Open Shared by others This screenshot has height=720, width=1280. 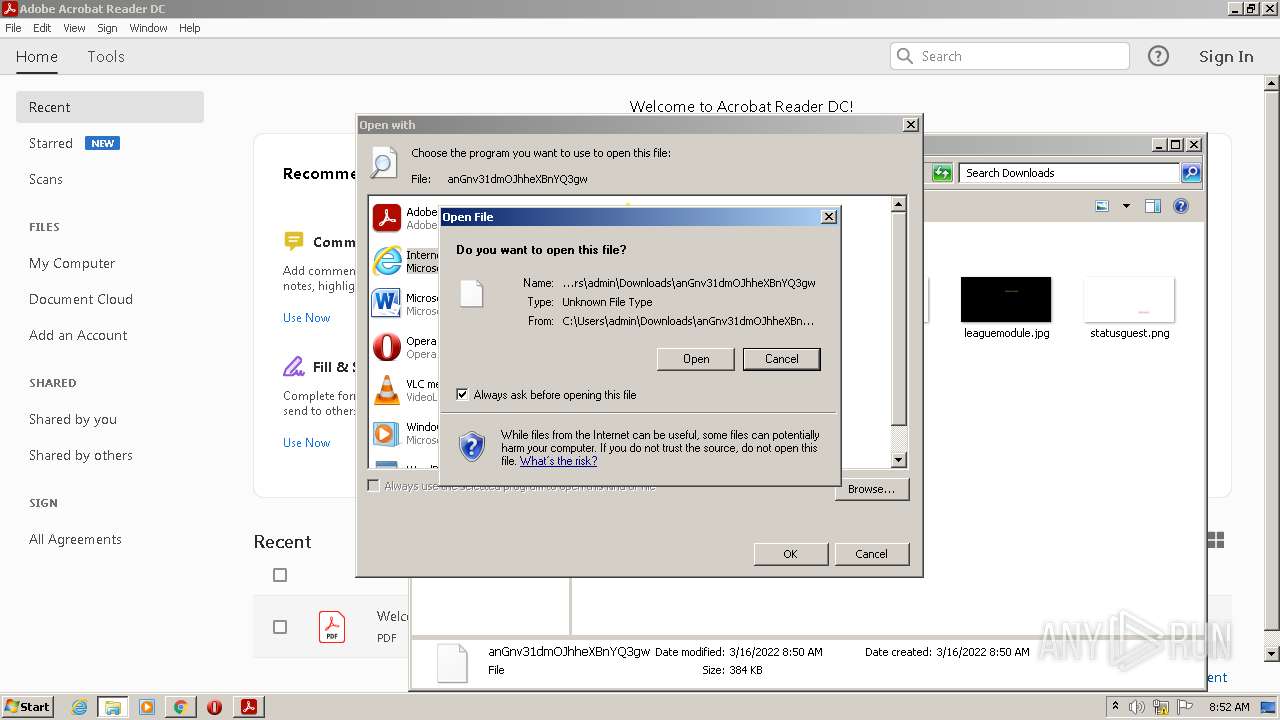[x=81, y=455]
